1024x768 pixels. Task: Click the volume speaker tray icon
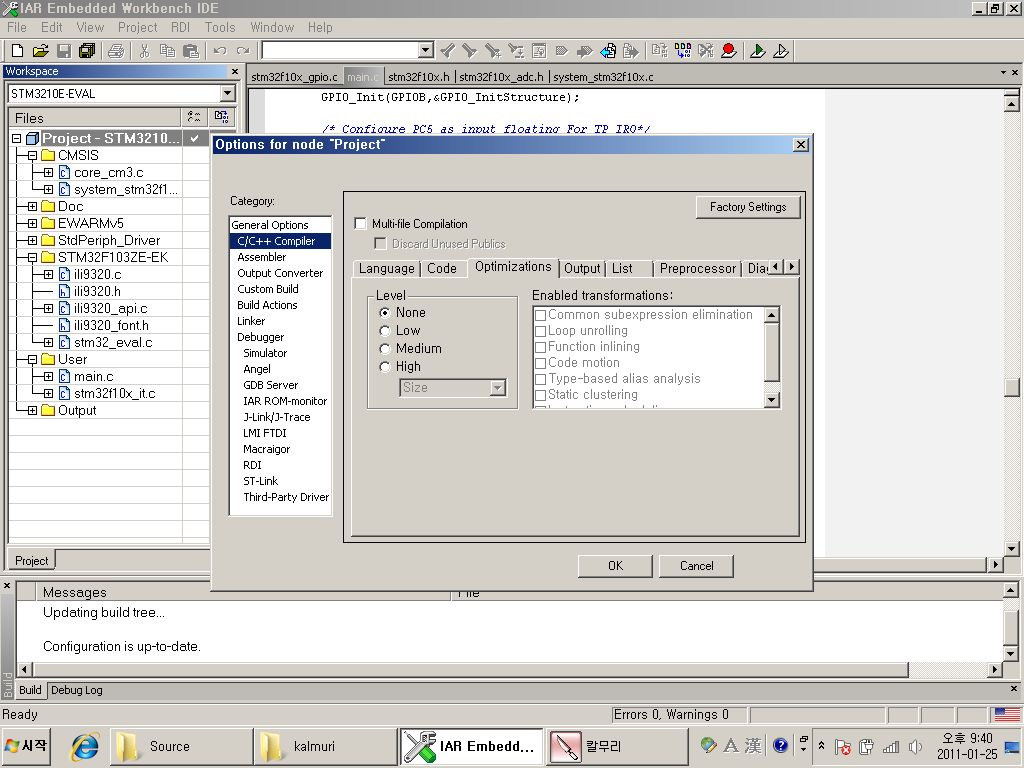point(915,746)
